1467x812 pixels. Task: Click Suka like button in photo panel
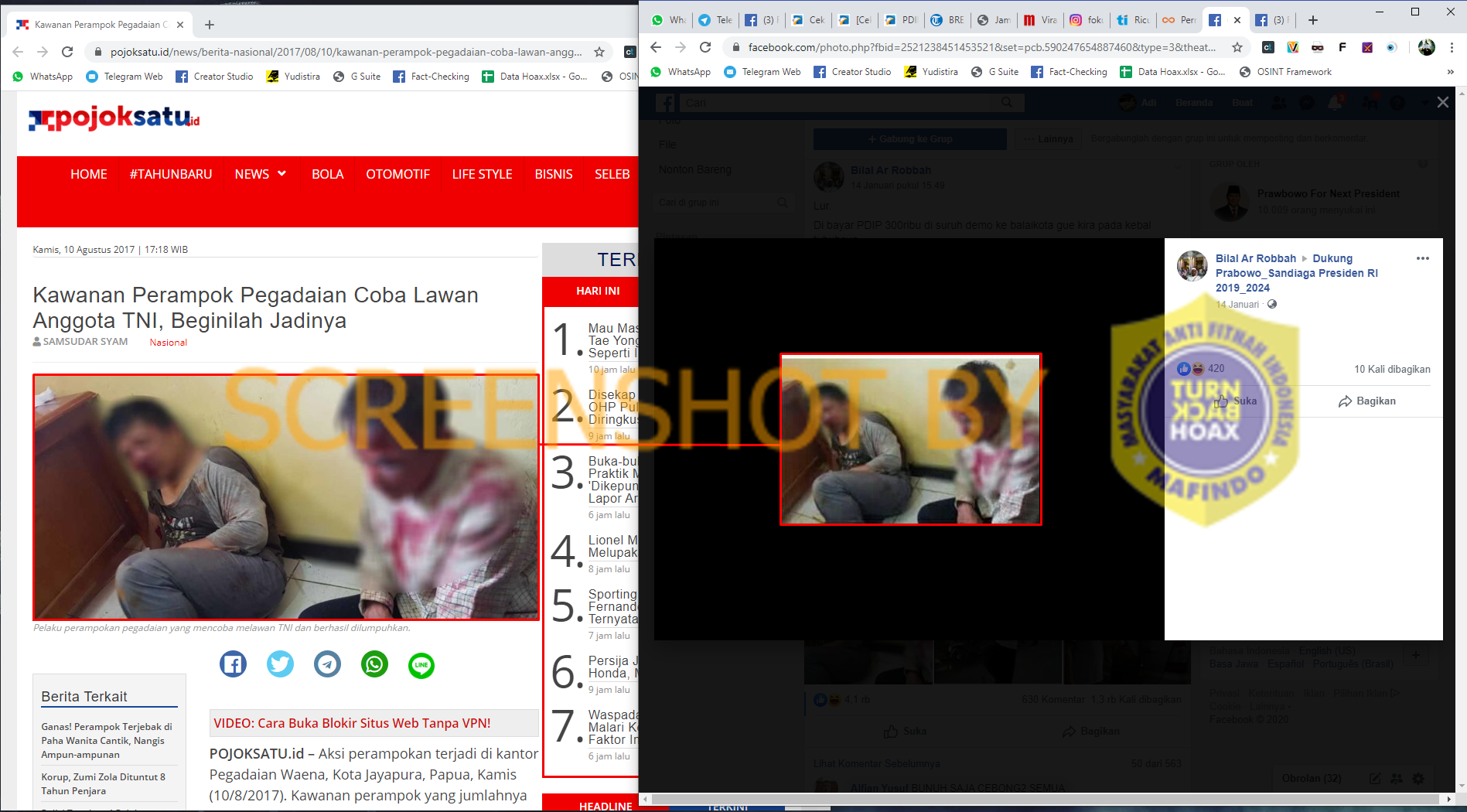click(x=1236, y=401)
